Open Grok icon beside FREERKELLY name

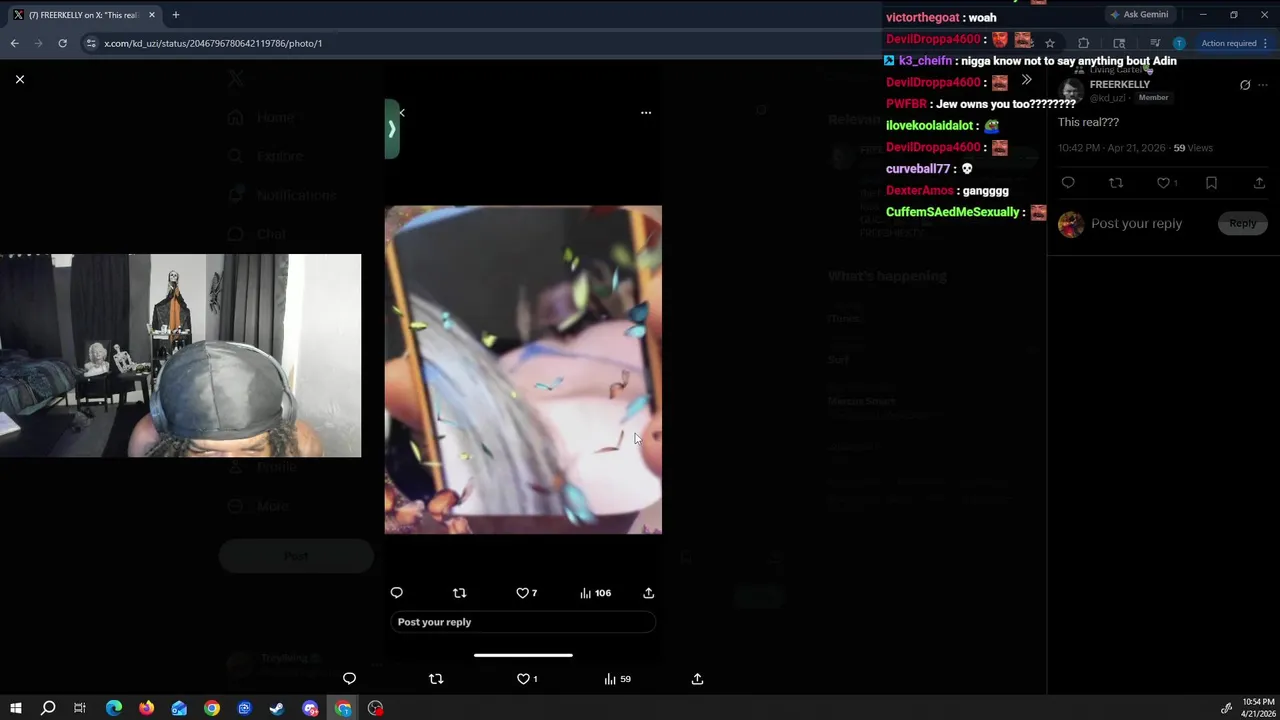1245,85
